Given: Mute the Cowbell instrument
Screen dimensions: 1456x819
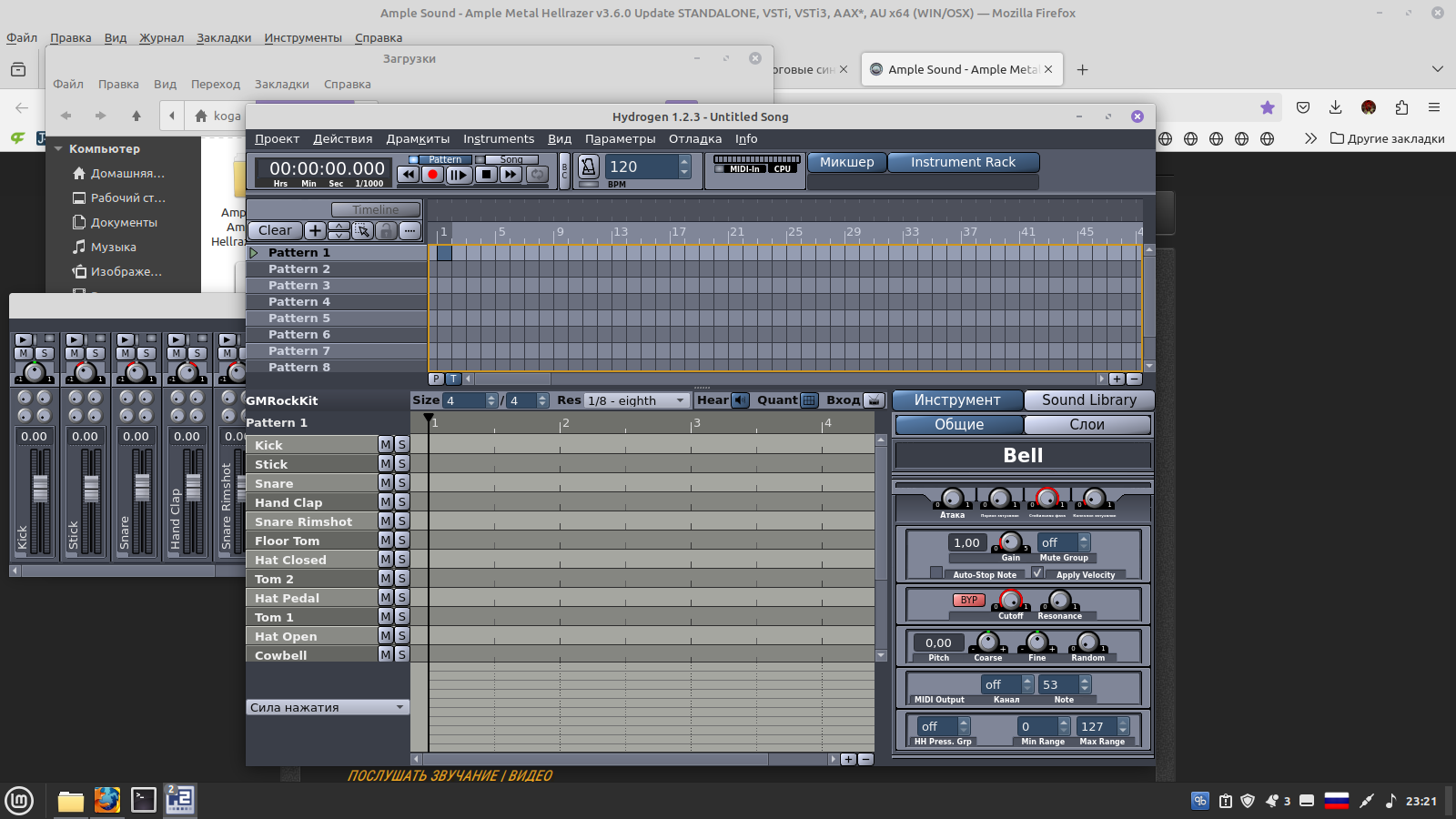Looking at the screenshot, I should tap(386, 655).
